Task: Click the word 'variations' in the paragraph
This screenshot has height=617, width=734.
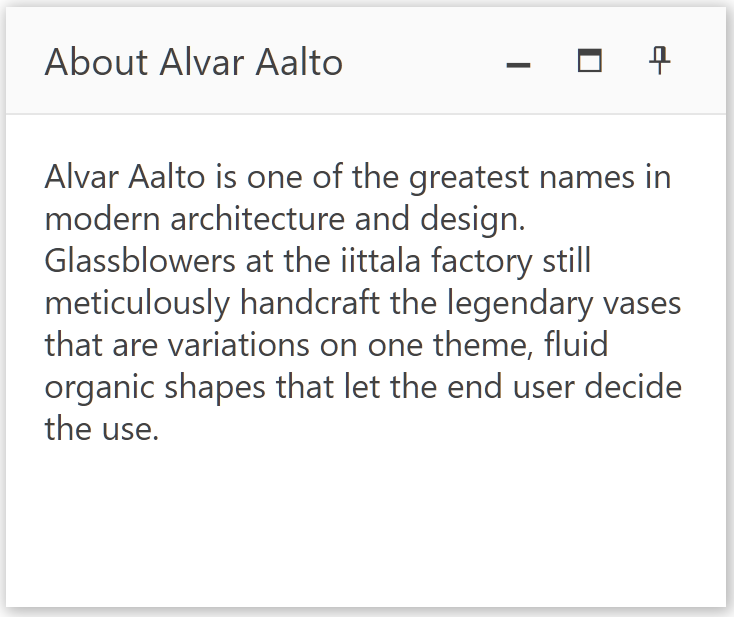Action: pos(238,345)
